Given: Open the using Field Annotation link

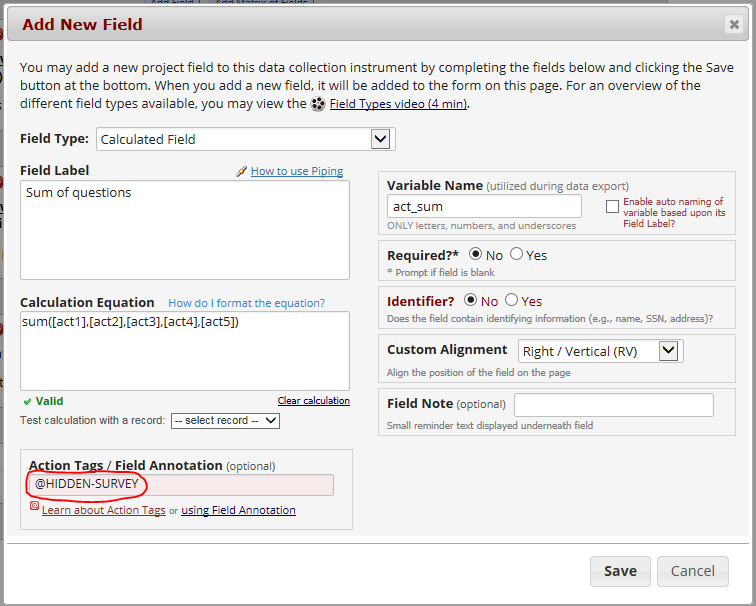Looking at the screenshot, I should click(238, 510).
